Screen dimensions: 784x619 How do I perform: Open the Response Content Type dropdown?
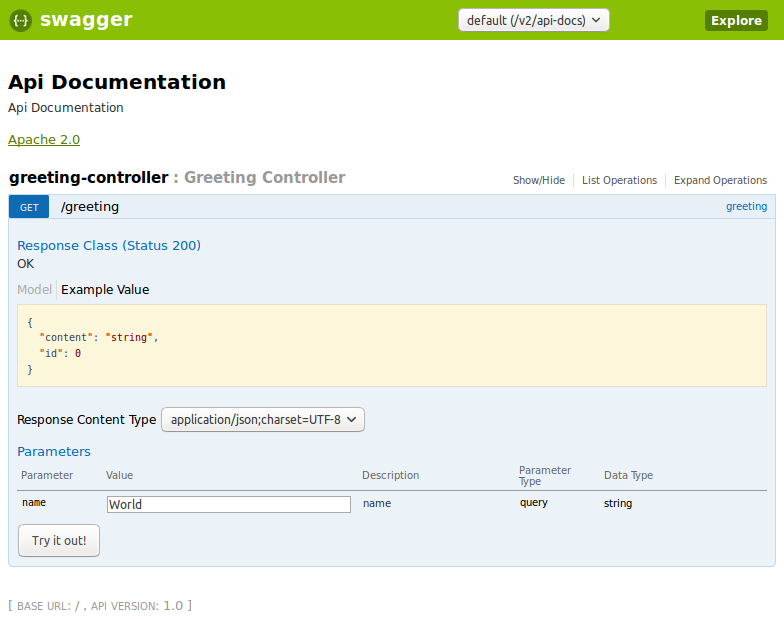263,420
